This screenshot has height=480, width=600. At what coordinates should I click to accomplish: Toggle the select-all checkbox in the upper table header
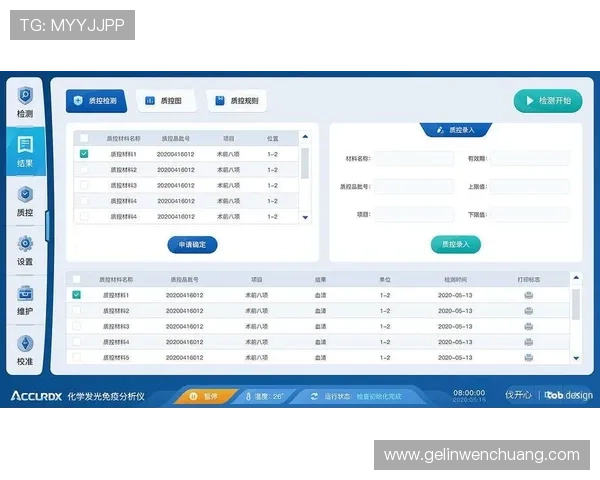click(x=84, y=138)
